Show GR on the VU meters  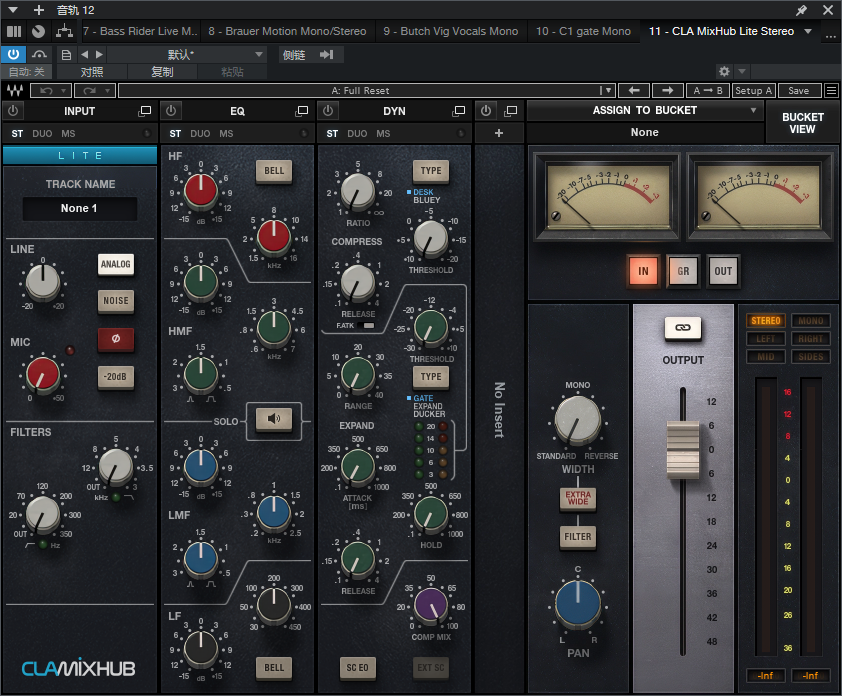click(x=683, y=271)
